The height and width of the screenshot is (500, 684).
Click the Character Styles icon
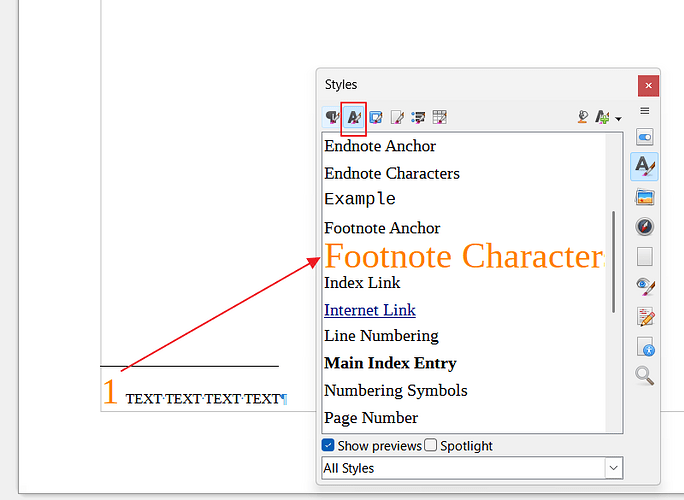click(354, 118)
